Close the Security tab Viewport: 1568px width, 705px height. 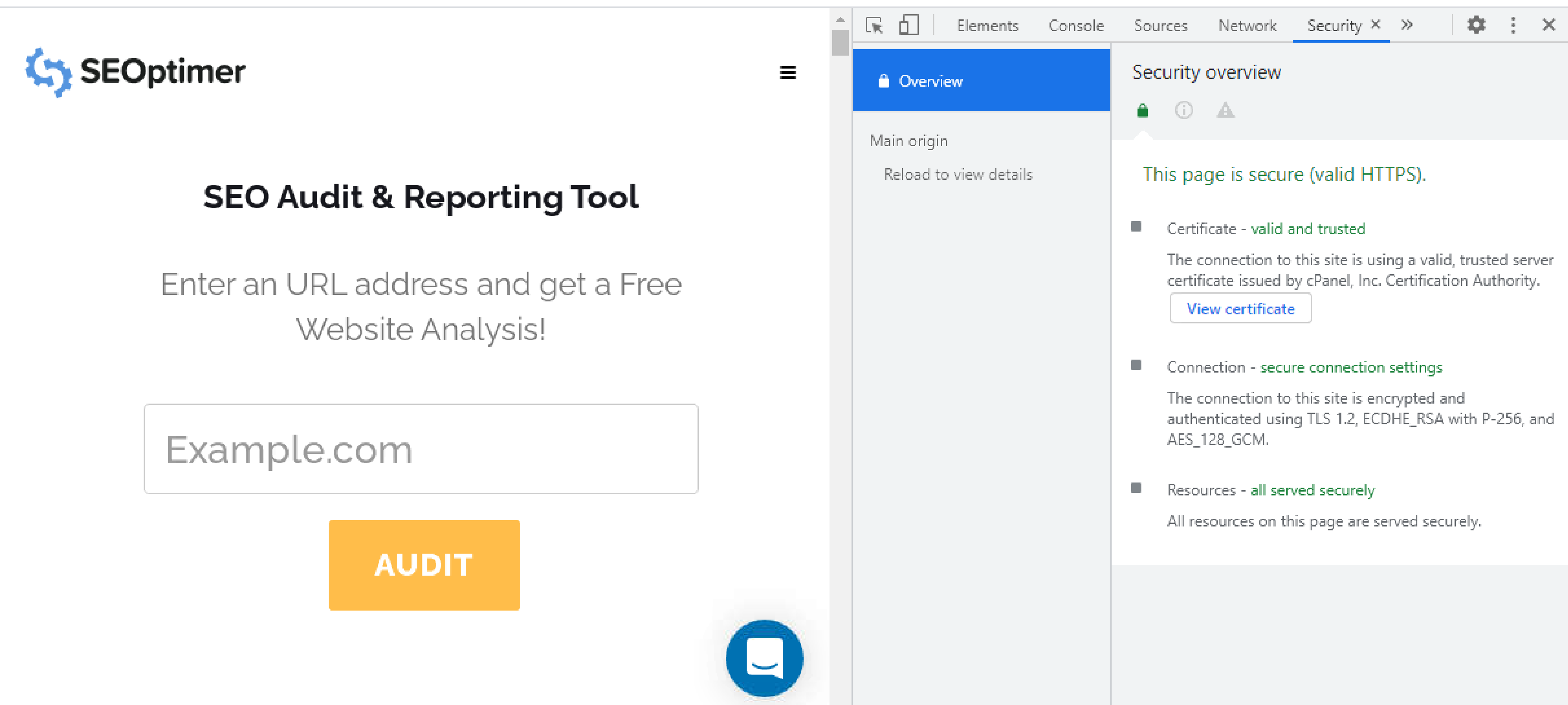1376,24
